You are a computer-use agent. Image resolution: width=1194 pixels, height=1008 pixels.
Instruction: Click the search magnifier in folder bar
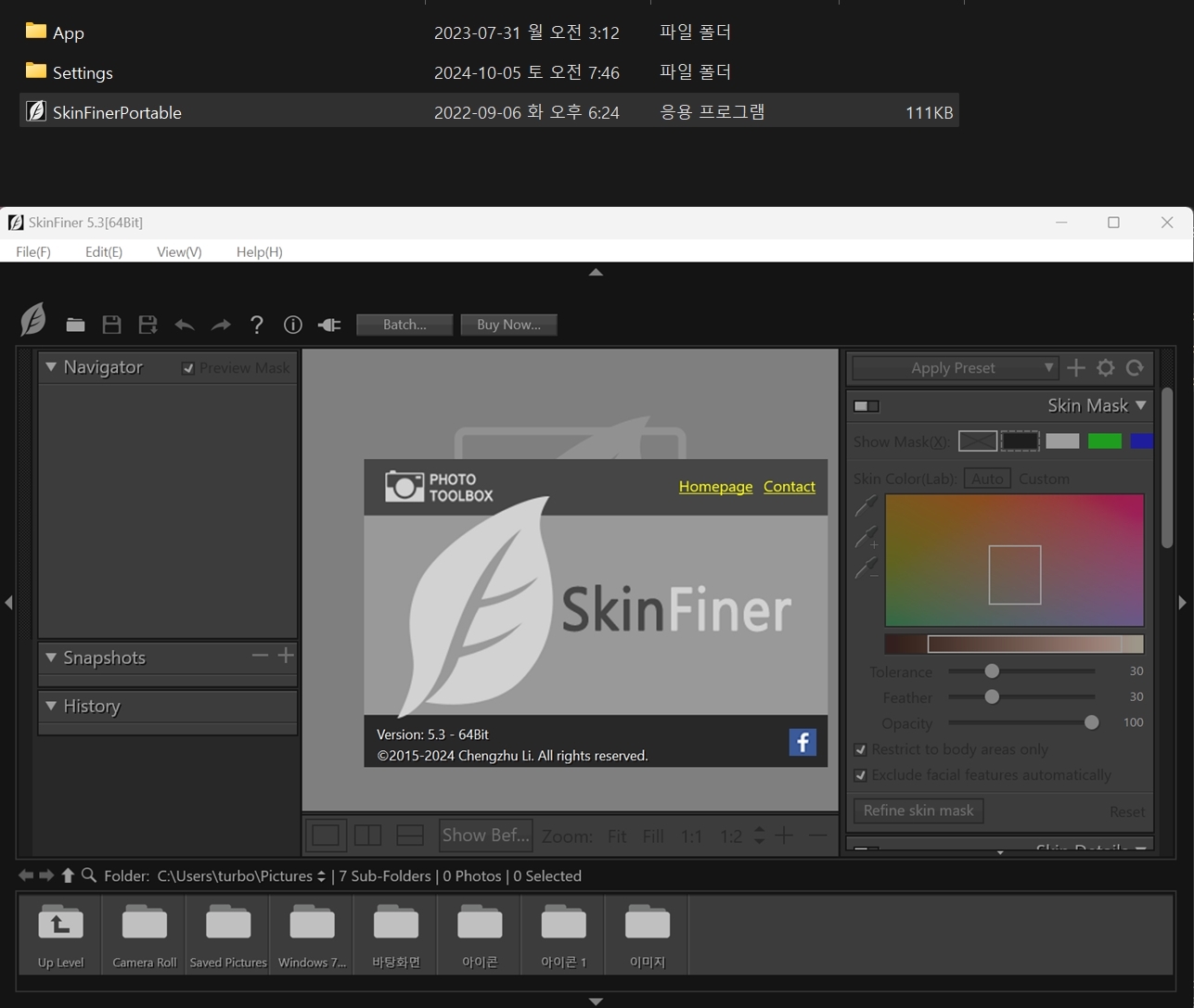point(89,875)
